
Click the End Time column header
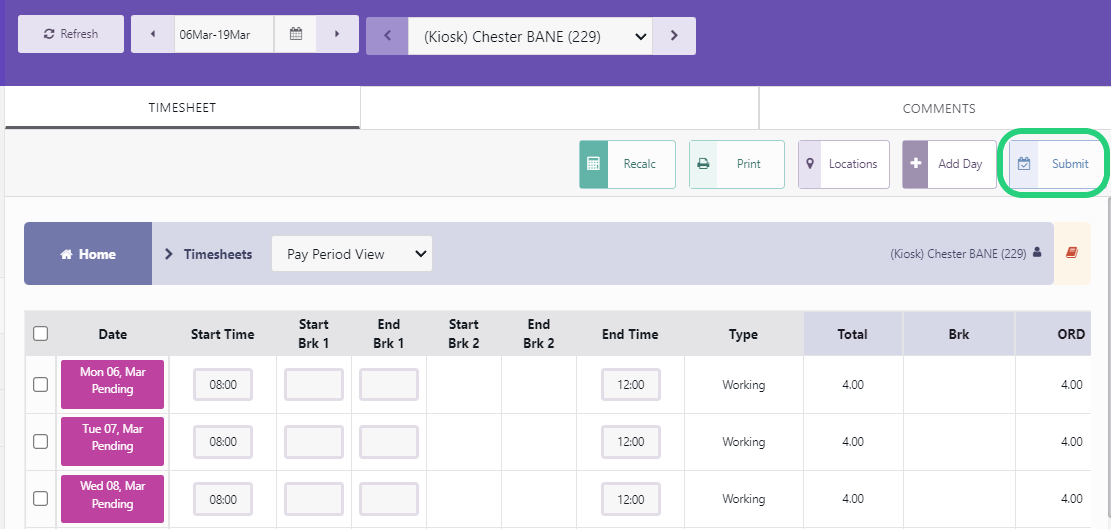click(x=630, y=334)
